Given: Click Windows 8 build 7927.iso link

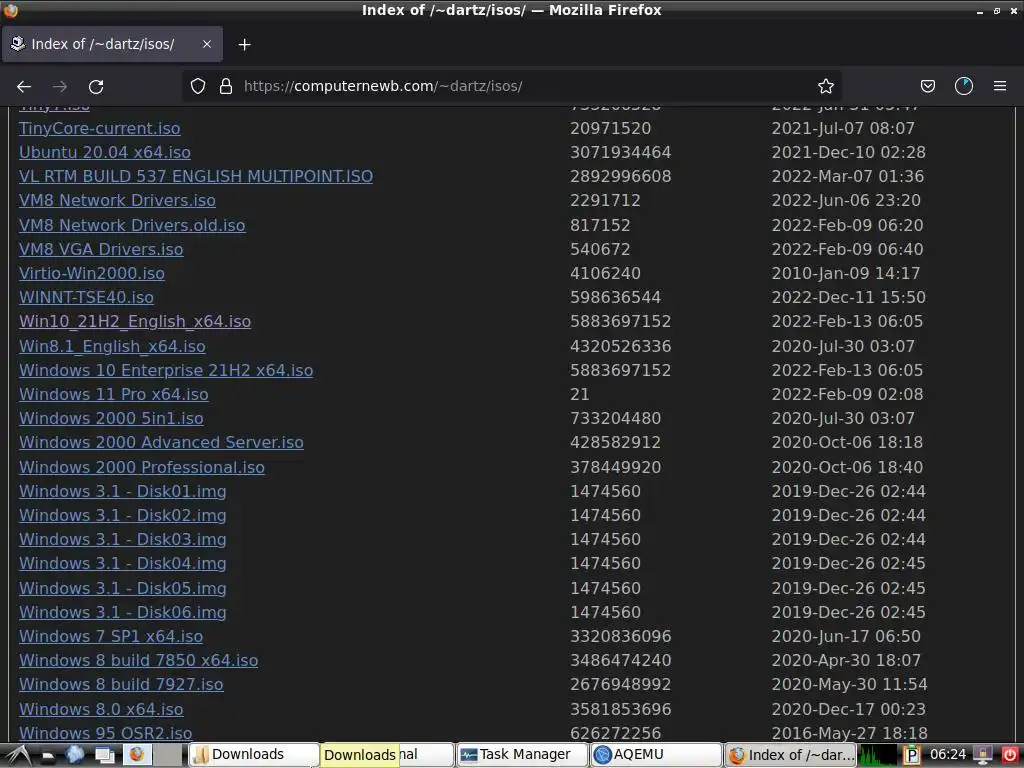Looking at the screenshot, I should 121,684.
